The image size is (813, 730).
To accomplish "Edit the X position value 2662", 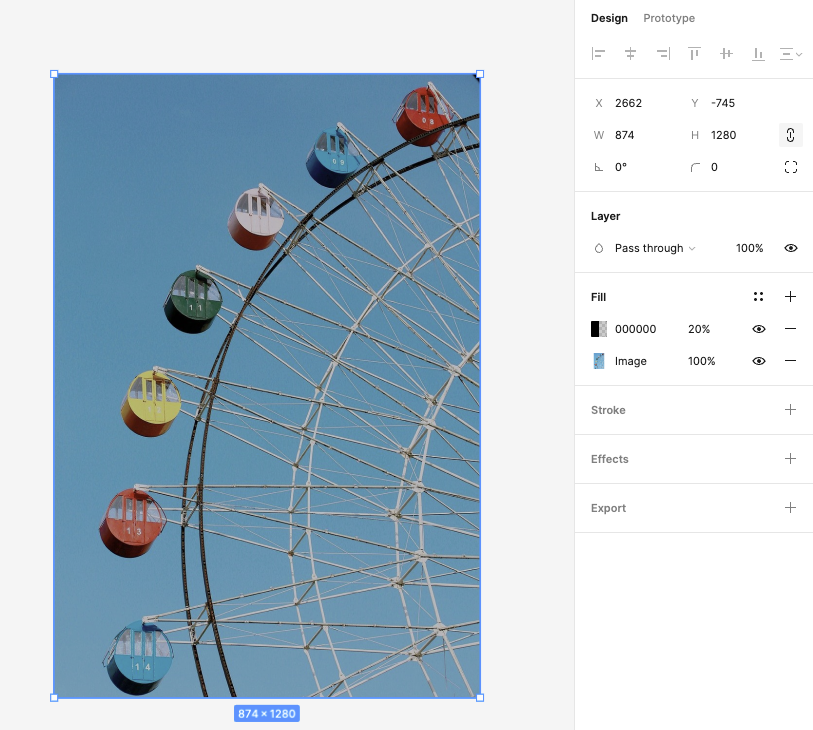I will [x=628, y=103].
